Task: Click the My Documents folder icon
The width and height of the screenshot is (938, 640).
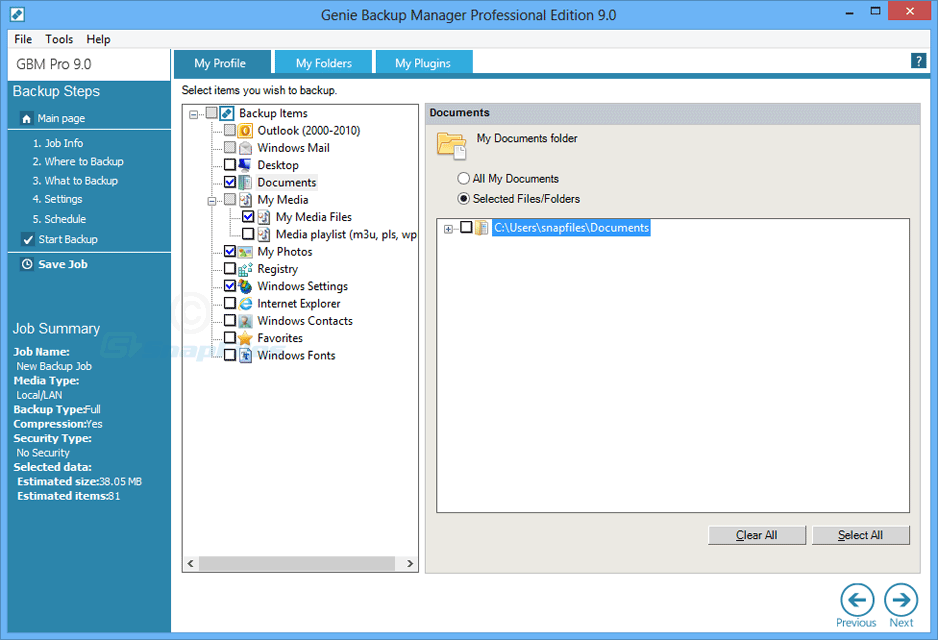Action: [451, 144]
